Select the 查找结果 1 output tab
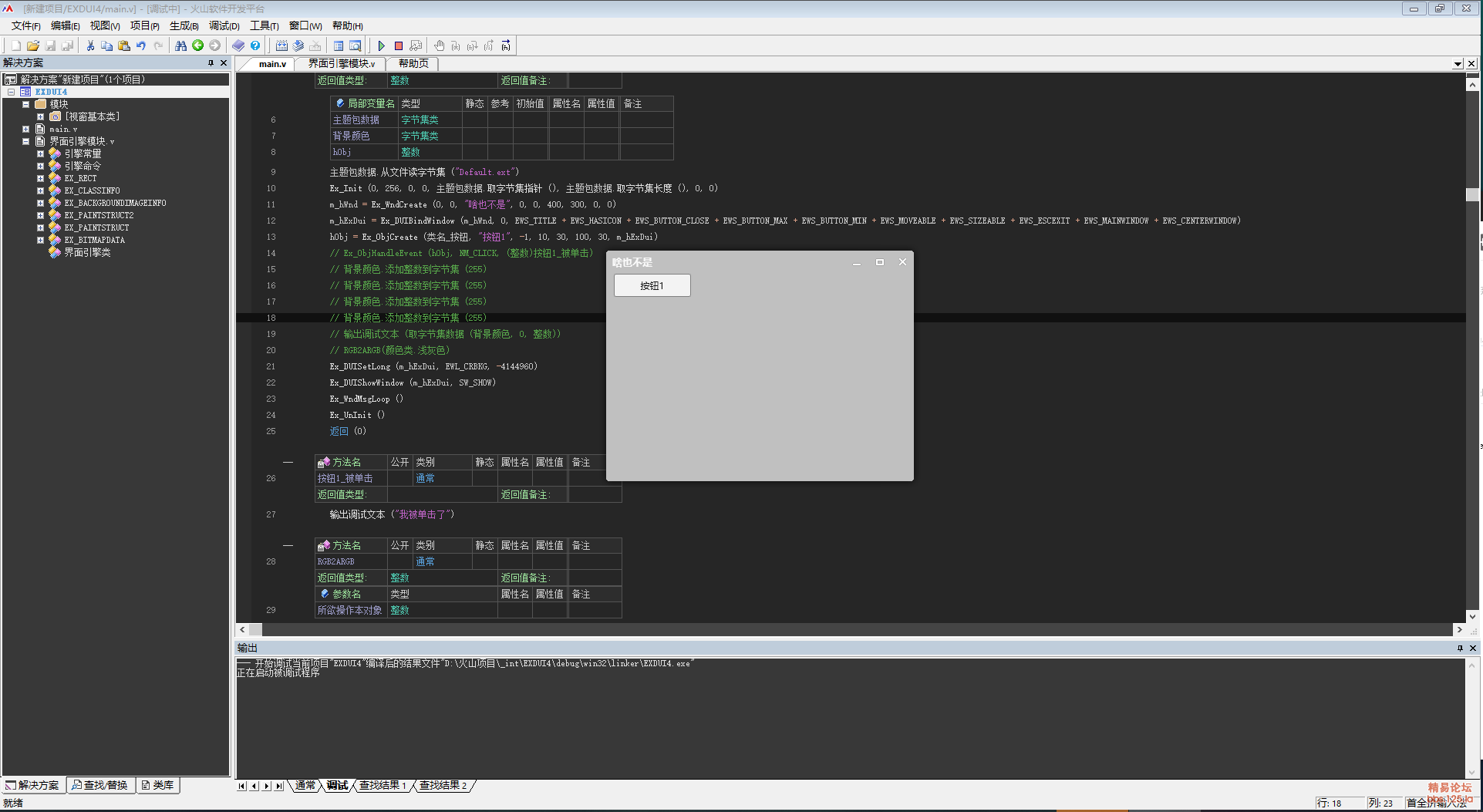The image size is (1483, 812). (382, 785)
